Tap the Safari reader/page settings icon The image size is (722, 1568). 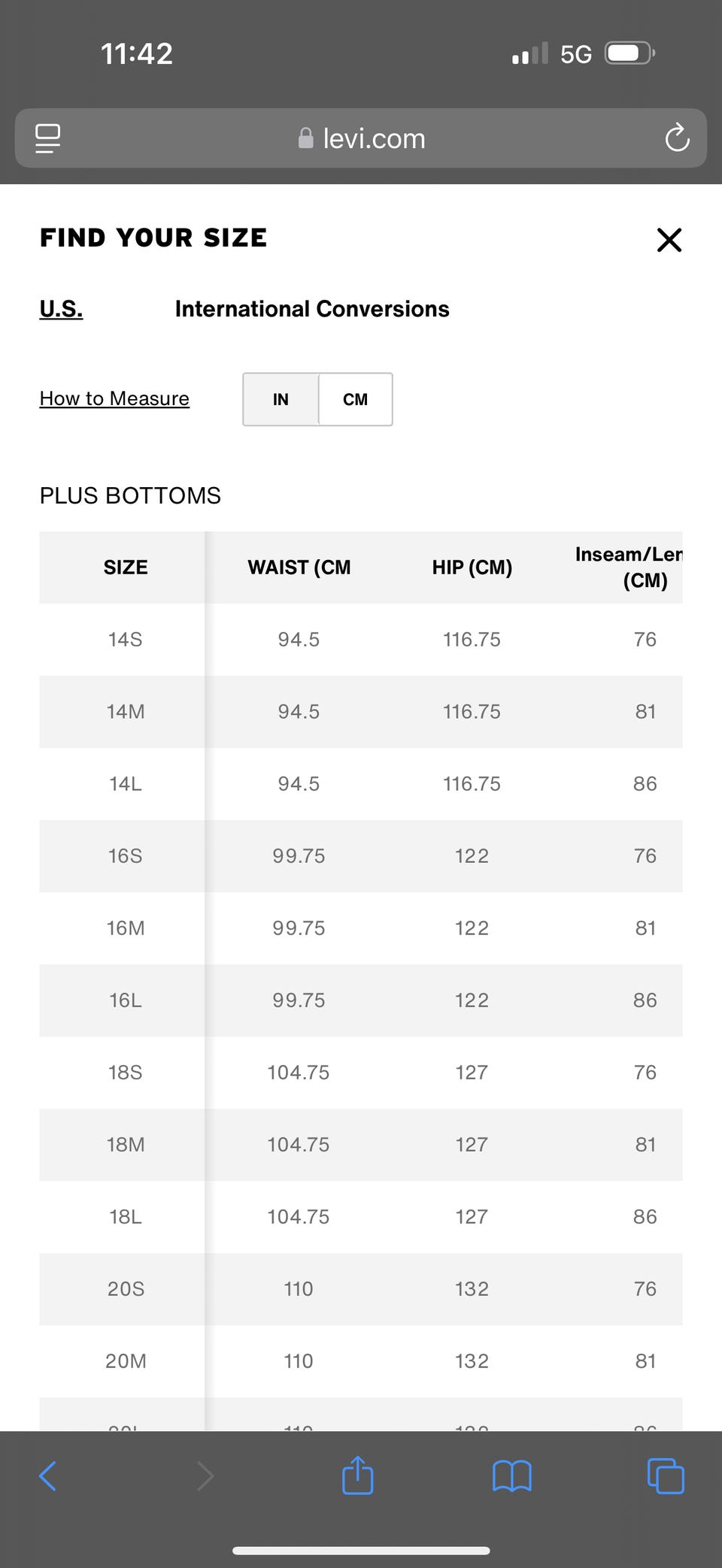(x=48, y=138)
